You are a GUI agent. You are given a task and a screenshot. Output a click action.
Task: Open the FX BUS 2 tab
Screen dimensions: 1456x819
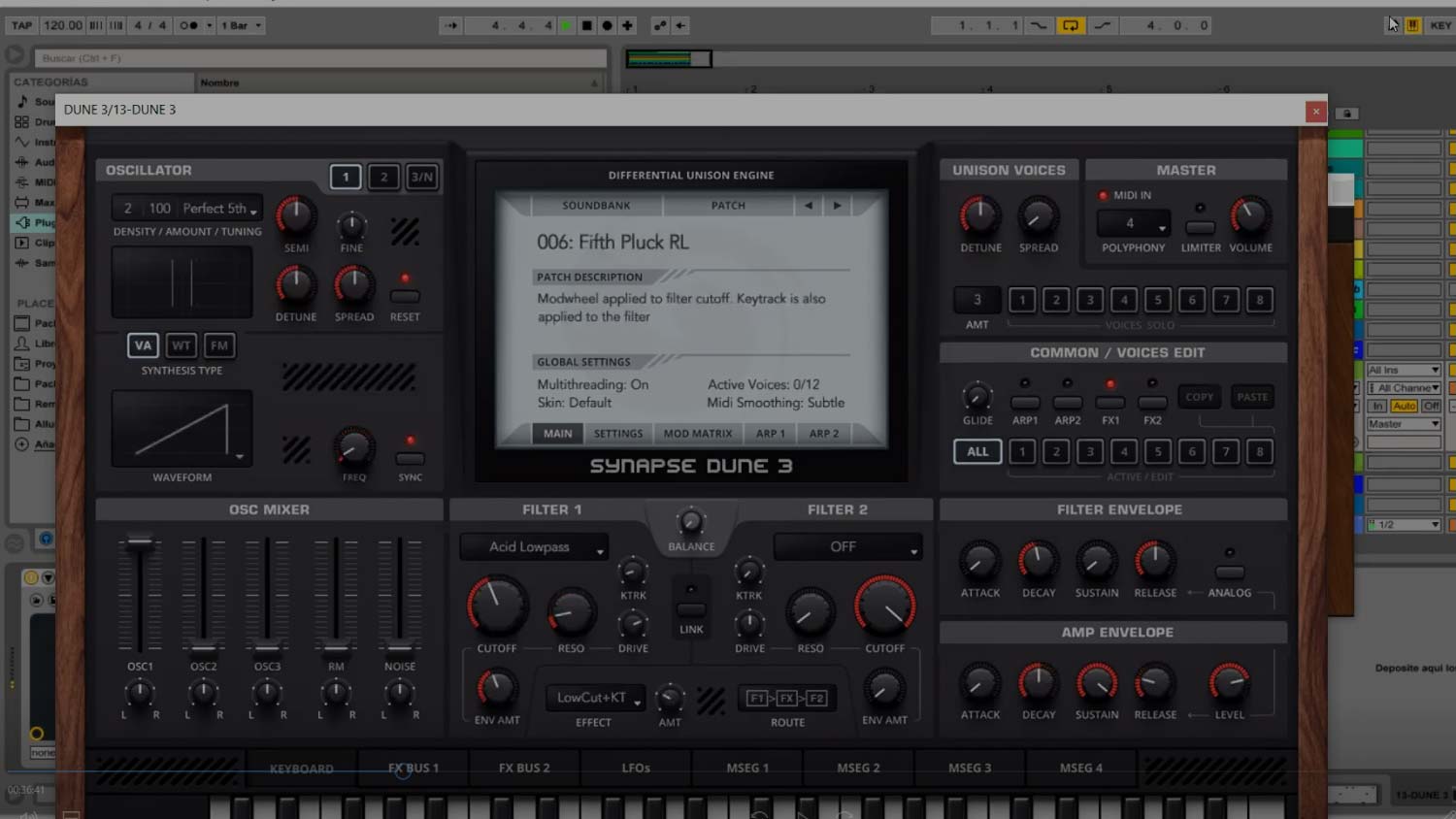click(524, 768)
